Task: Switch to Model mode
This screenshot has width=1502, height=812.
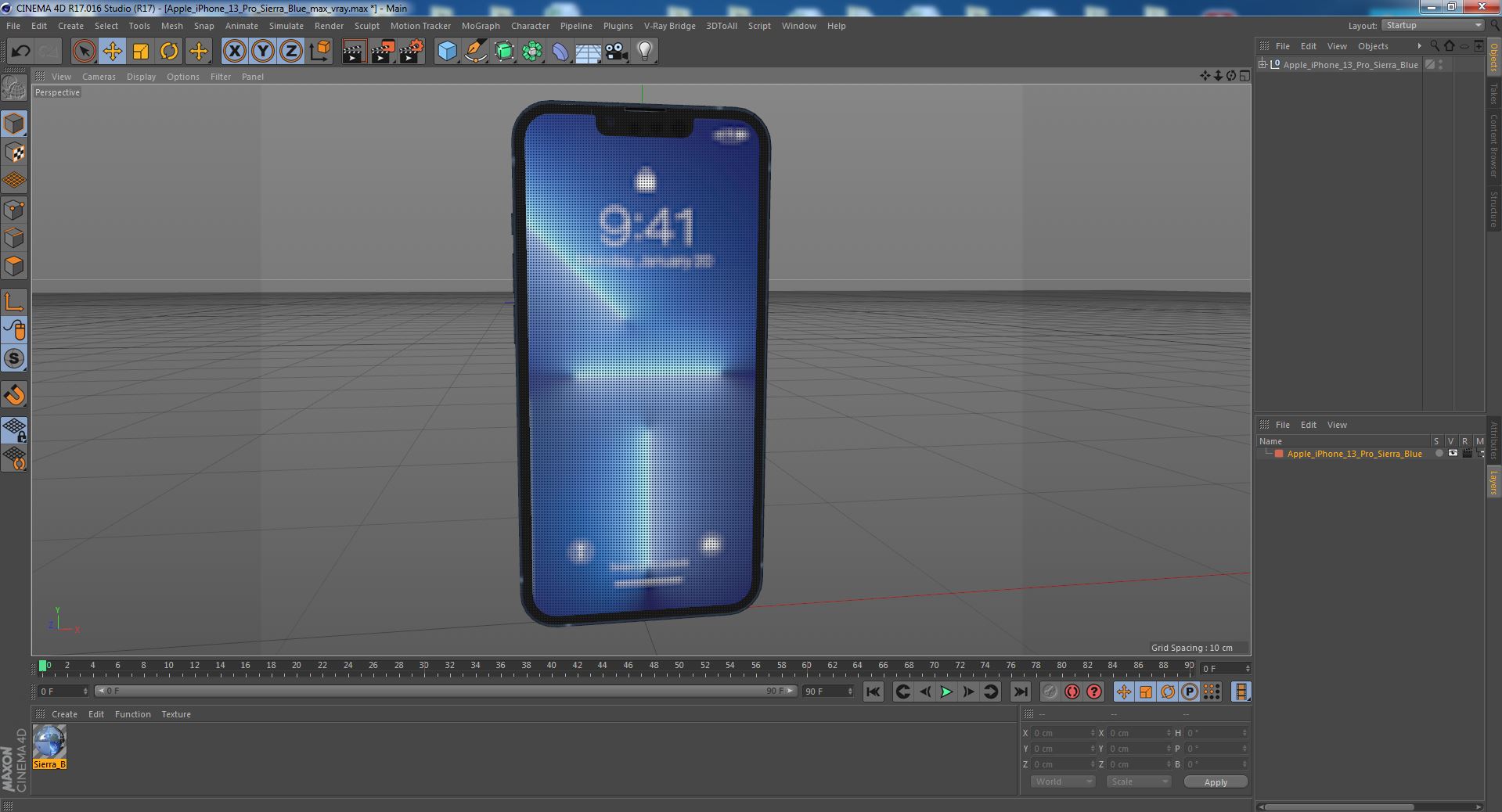Action: point(14,124)
